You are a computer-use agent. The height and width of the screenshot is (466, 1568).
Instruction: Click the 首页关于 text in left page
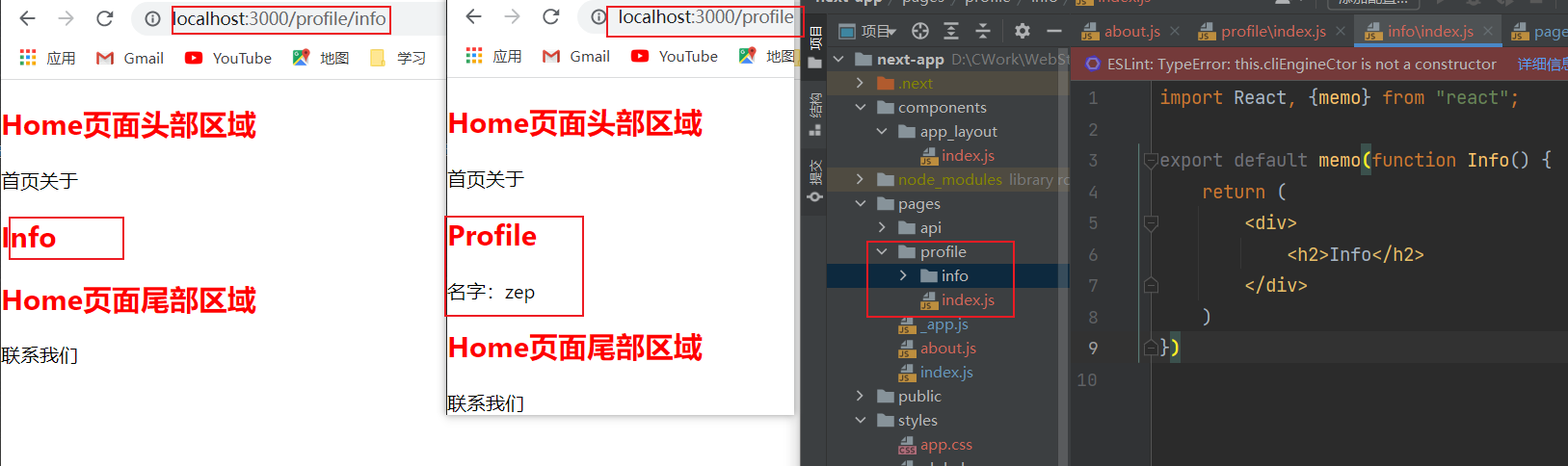[x=40, y=181]
